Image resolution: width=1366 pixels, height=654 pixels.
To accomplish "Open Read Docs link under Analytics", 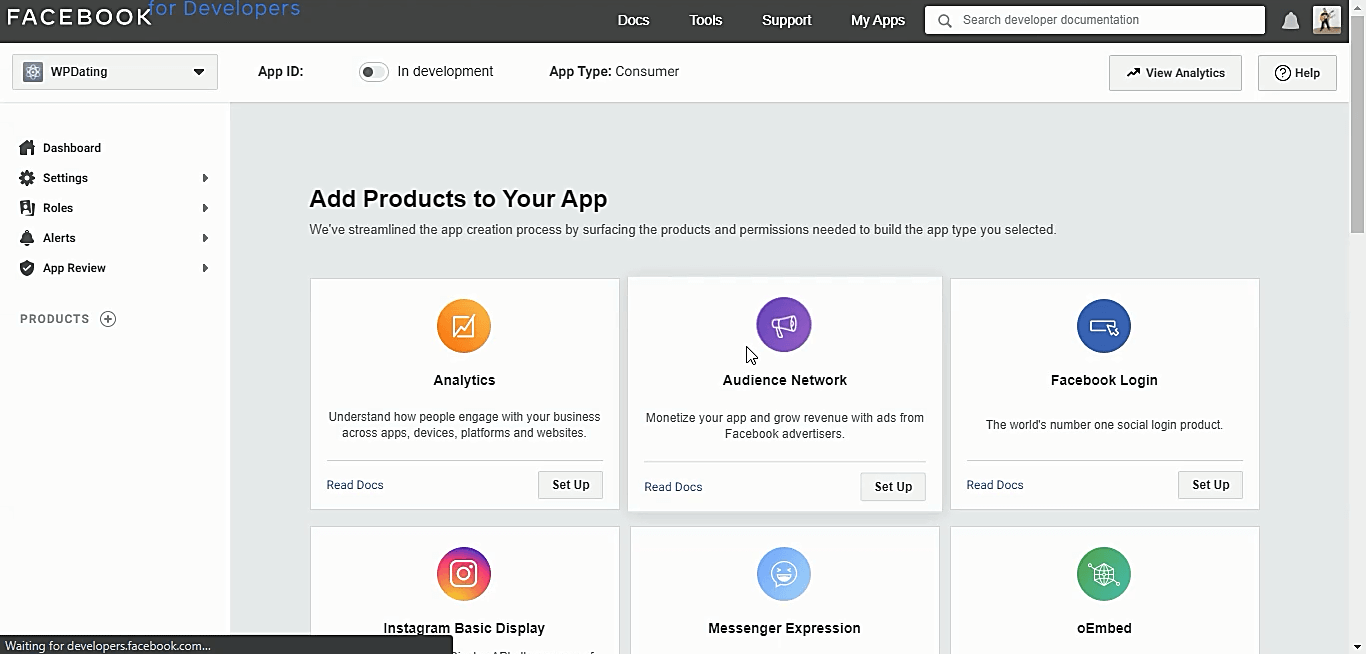I will point(355,485).
